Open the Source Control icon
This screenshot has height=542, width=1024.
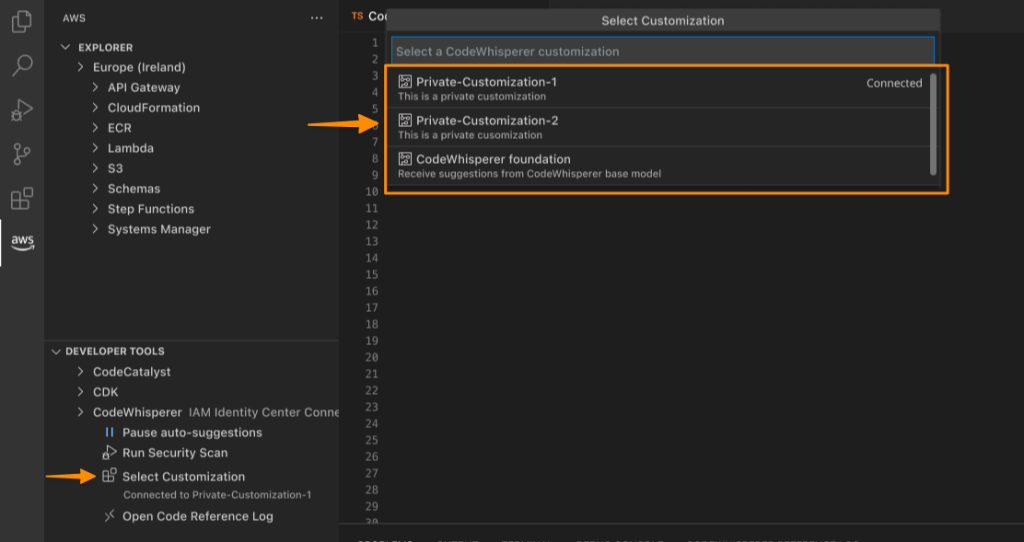22,154
